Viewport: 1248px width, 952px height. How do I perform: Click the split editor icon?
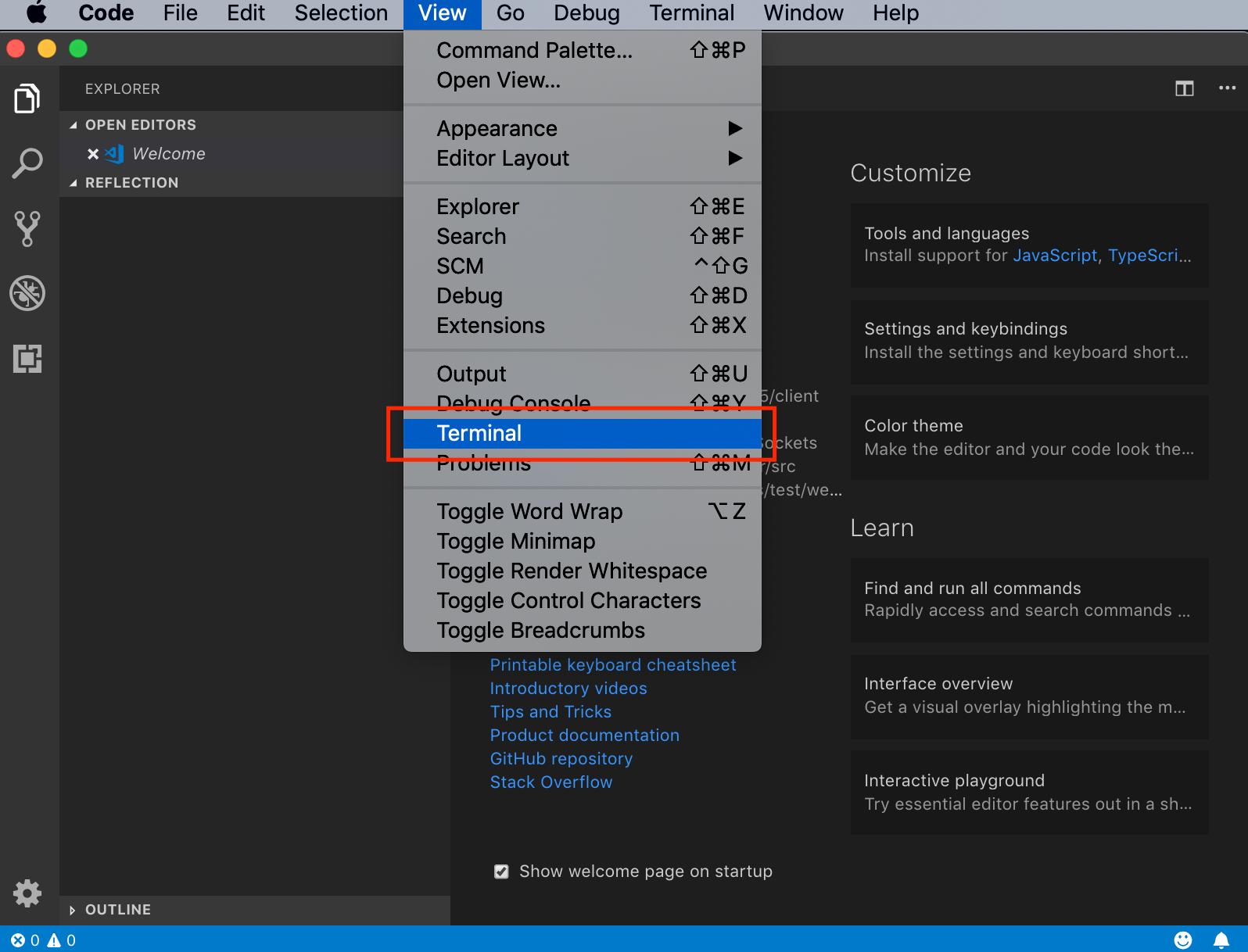pos(1185,88)
